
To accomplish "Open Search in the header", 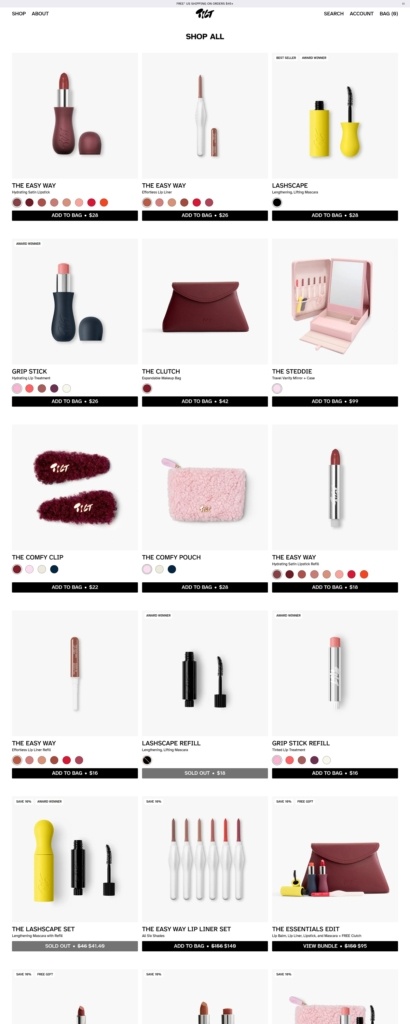I will (x=334, y=14).
